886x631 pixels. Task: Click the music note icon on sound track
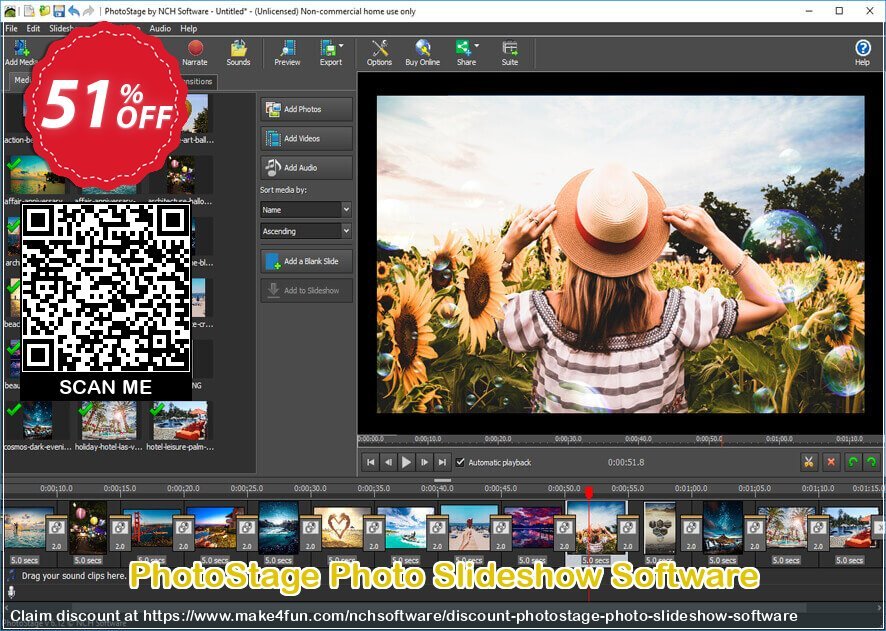11,576
